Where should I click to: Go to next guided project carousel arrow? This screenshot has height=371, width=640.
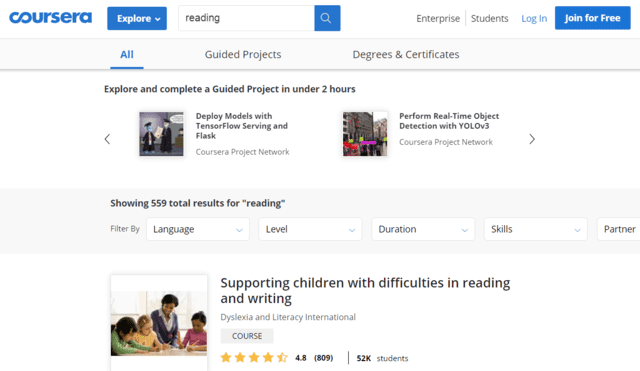532,139
